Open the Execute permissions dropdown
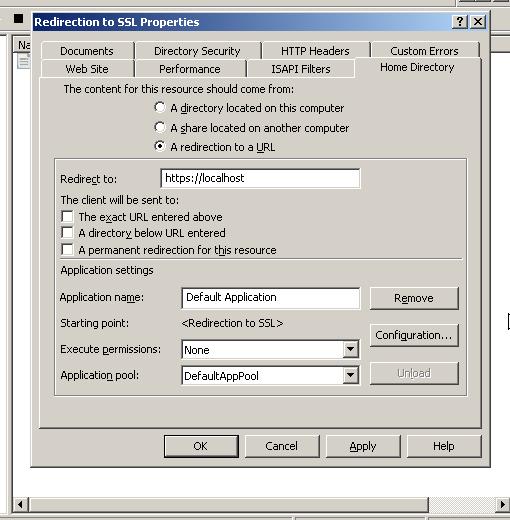Image resolution: width=510 pixels, height=520 pixels. point(350,349)
